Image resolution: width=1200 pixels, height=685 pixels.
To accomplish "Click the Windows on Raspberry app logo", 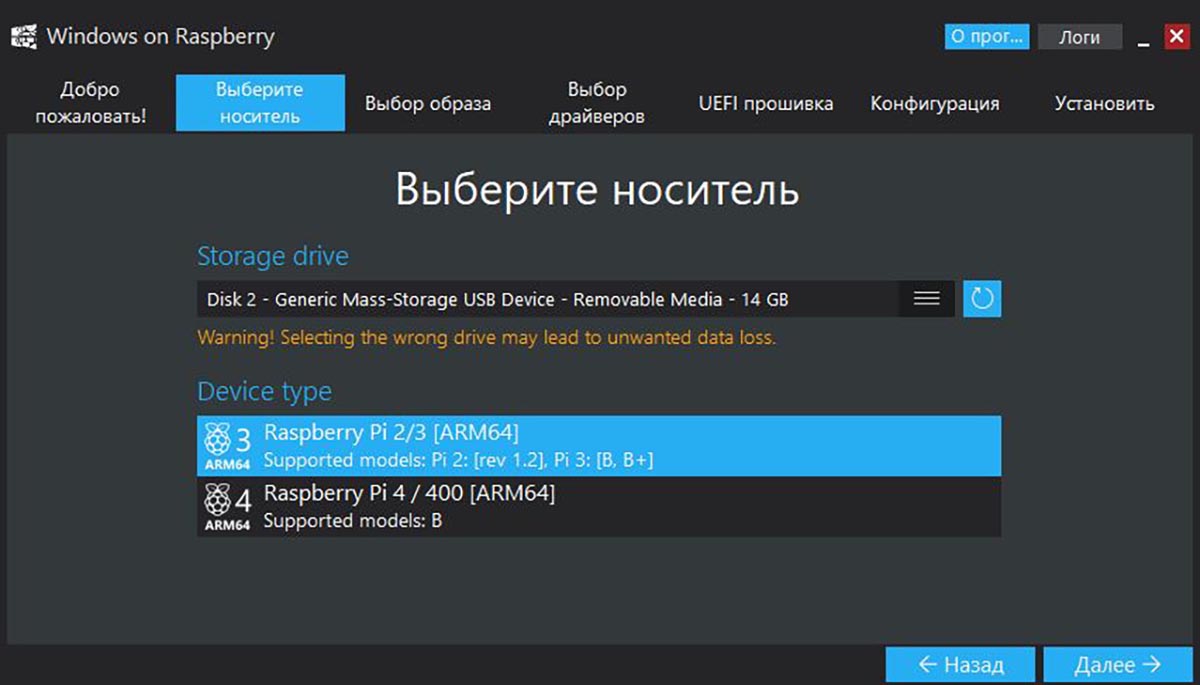I will coord(23,37).
